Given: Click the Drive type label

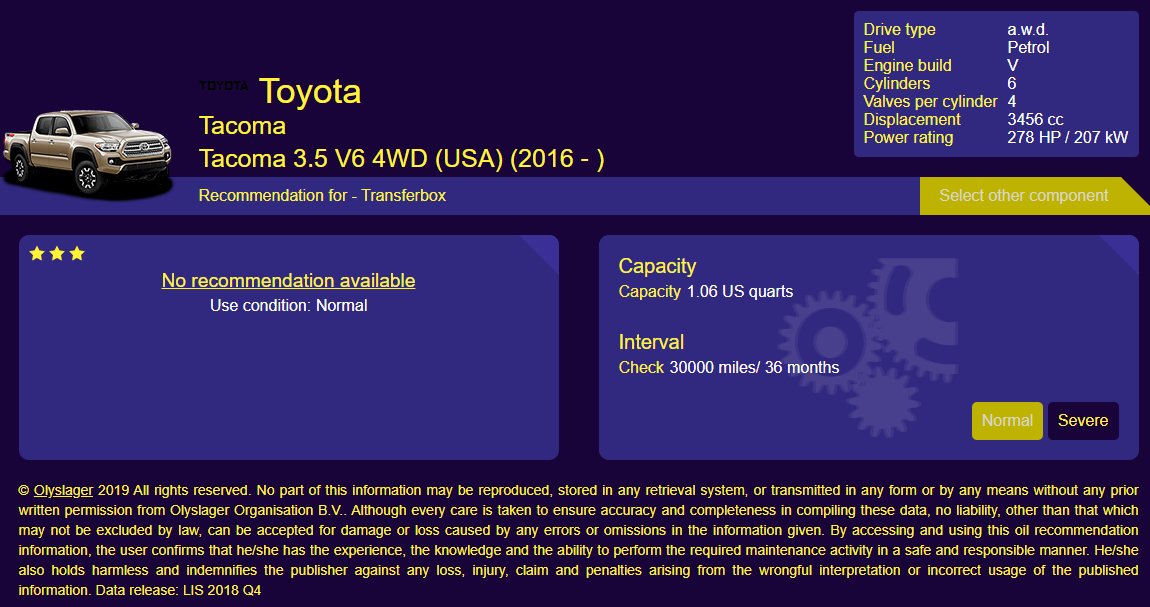Looking at the screenshot, I should coord(899,29).
